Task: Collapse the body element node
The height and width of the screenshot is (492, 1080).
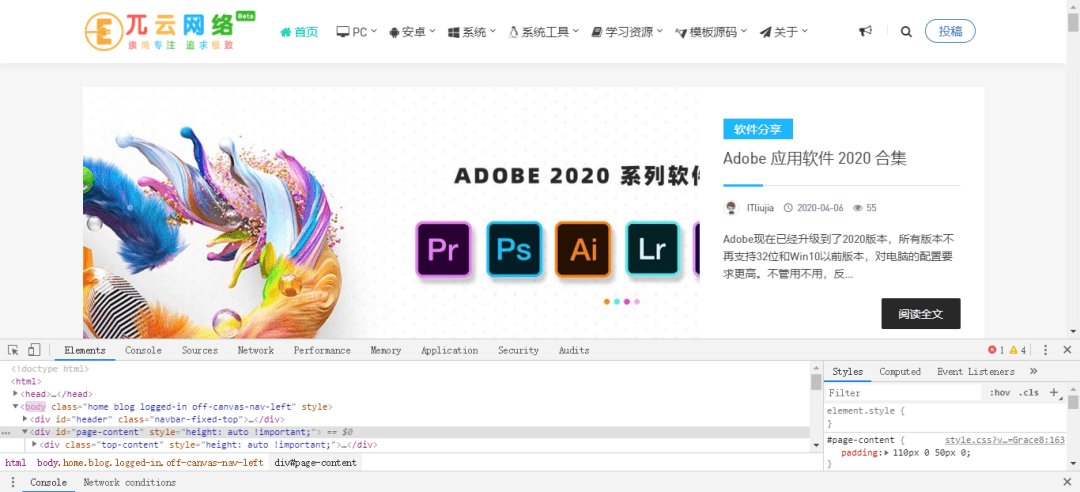Action: coord(15,407)
